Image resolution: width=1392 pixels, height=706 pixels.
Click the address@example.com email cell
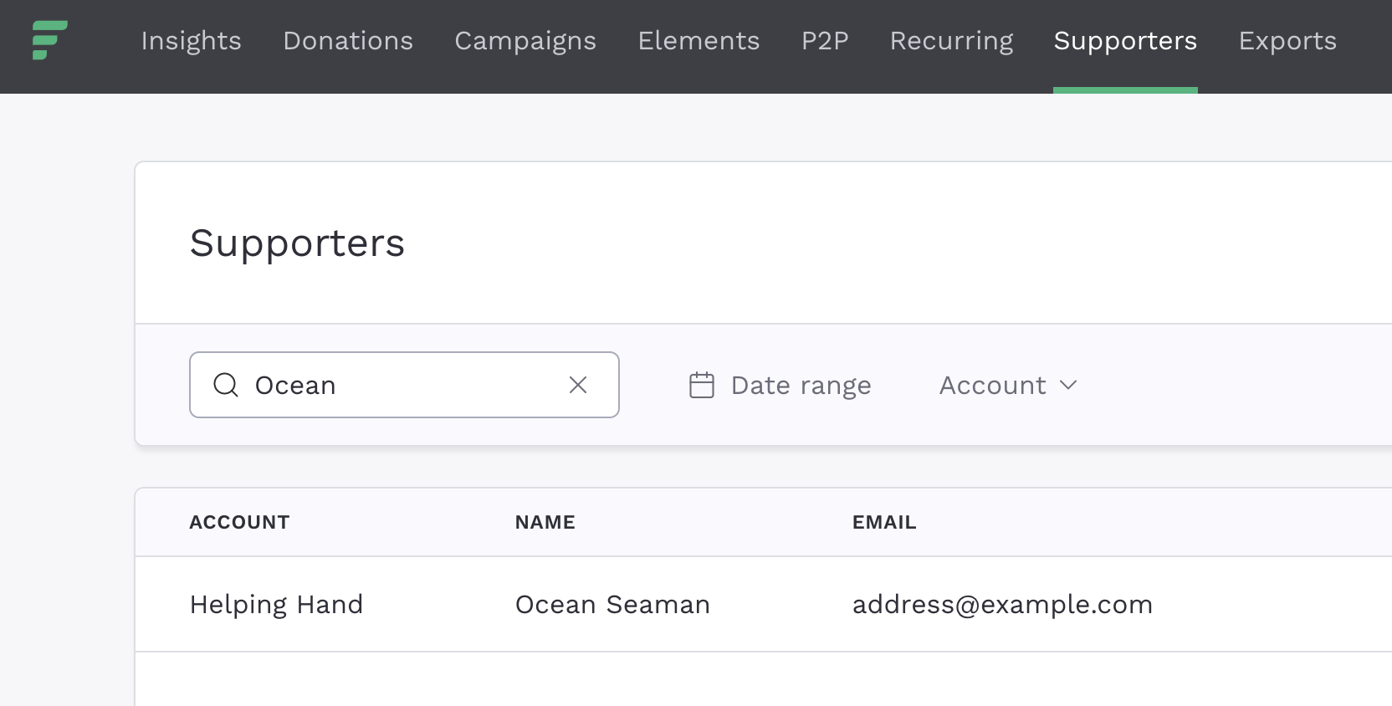tap(1002, 605)
